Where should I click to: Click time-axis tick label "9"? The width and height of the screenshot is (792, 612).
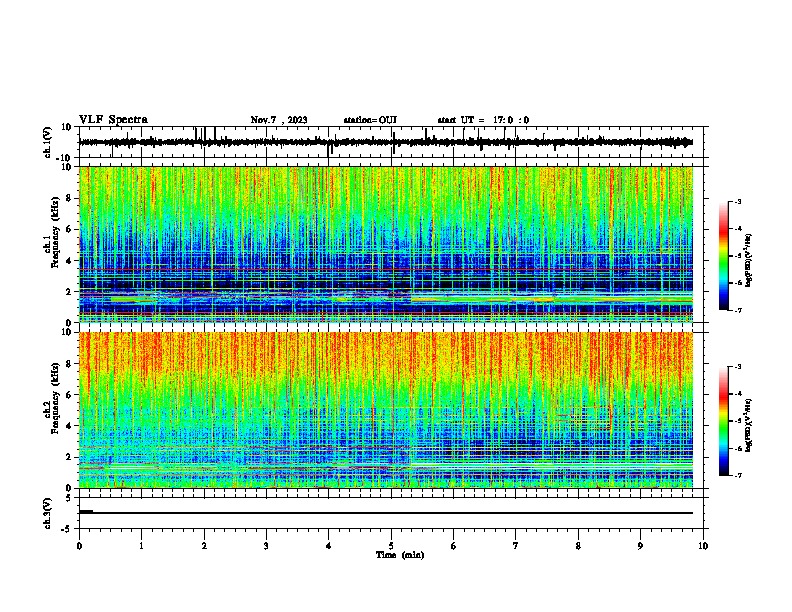640,546
